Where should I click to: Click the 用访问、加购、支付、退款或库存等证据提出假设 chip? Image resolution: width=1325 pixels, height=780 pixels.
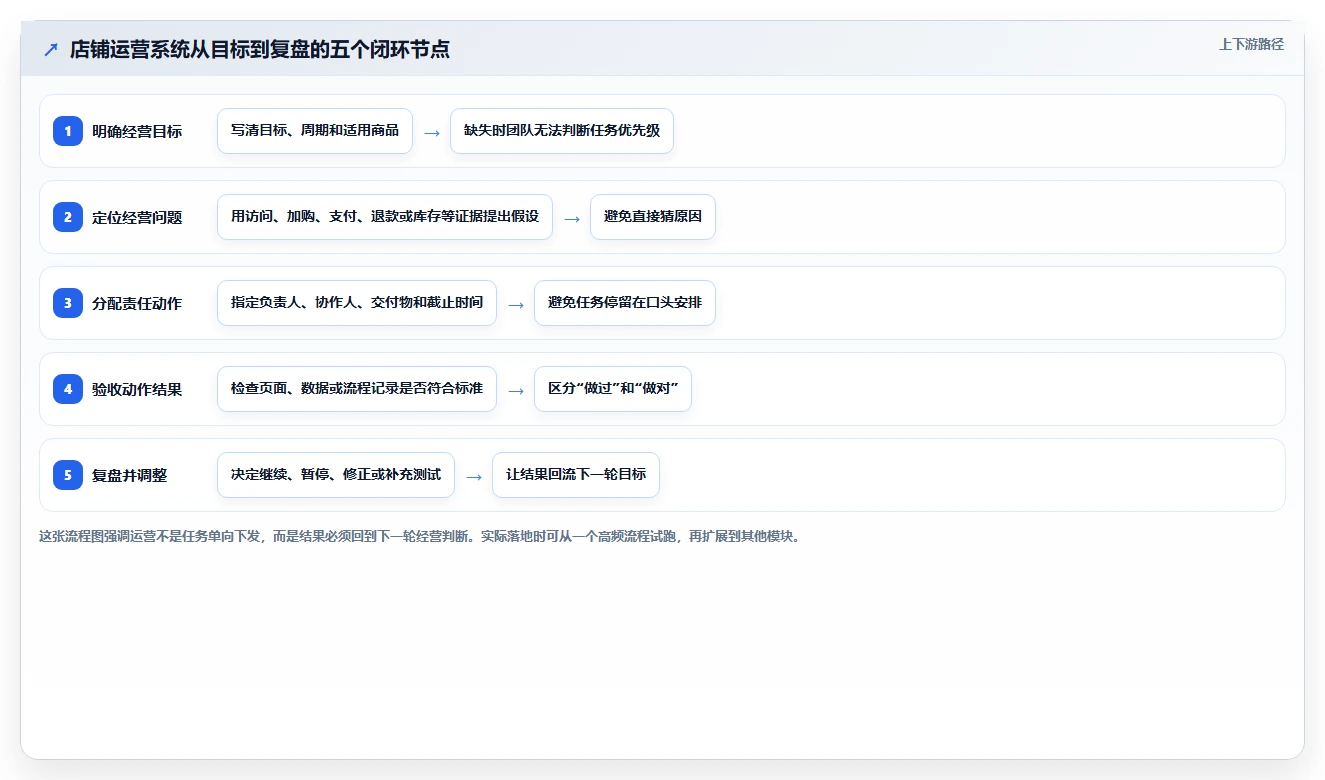[x=385, y=217]
